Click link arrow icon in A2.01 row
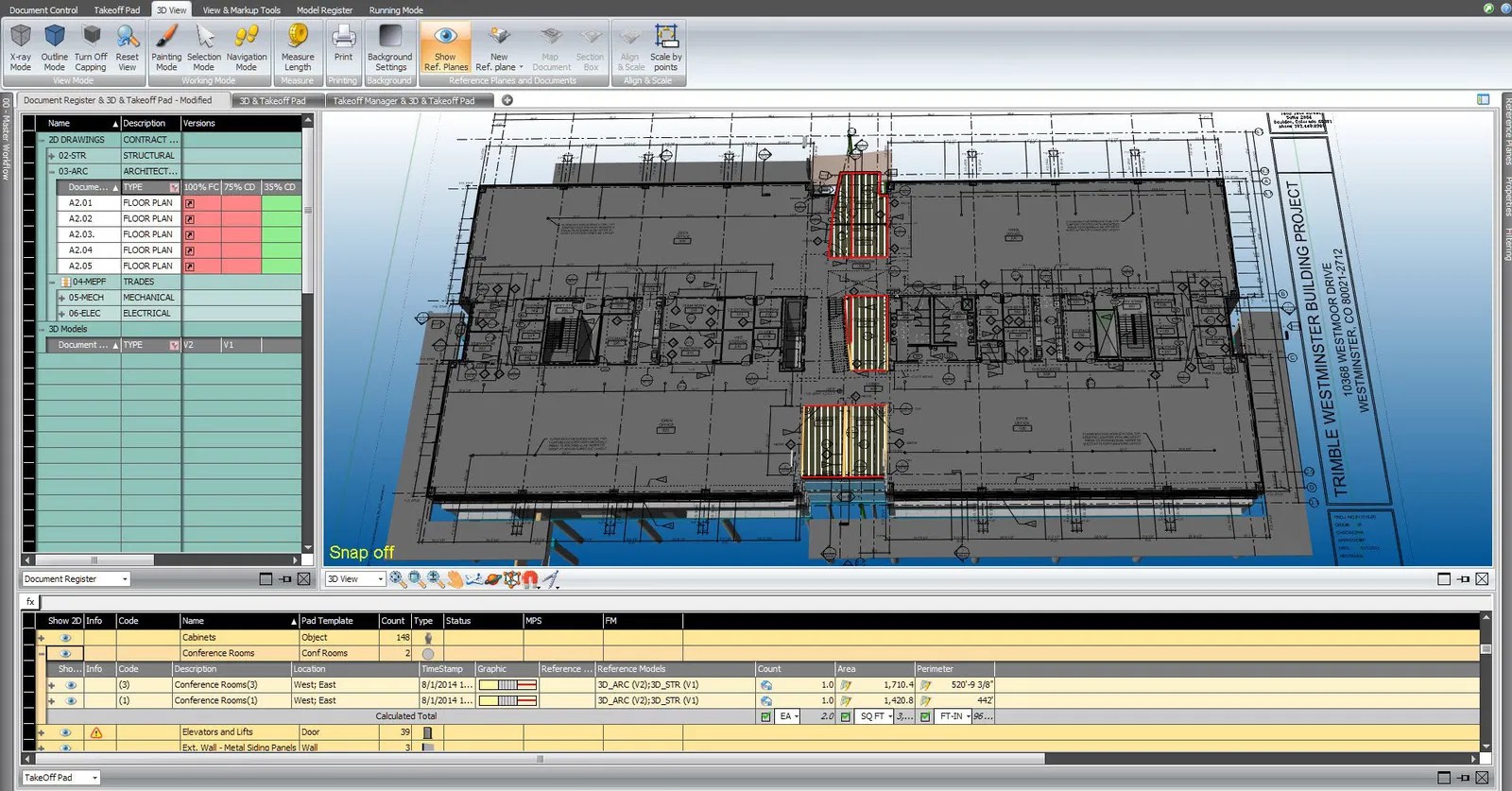The height and width of the screenshot is (791, 1512). pos(190,203)
